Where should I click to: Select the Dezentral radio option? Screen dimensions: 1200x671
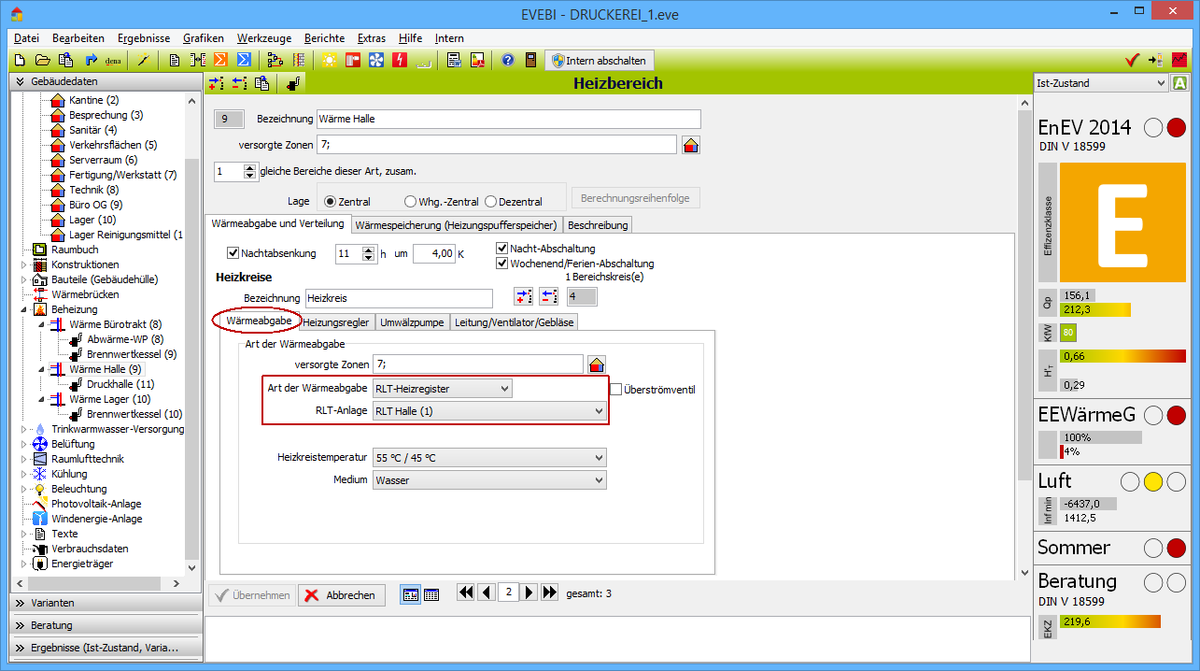tap(490, 201)
